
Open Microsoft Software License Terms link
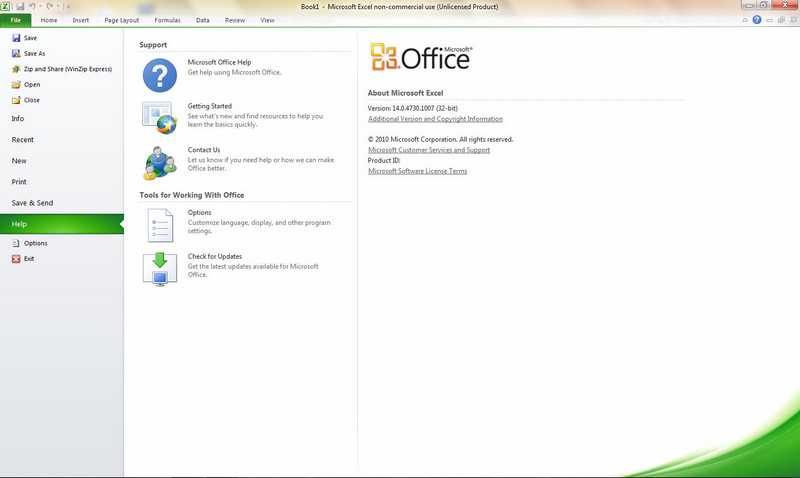tap(417, 171)
